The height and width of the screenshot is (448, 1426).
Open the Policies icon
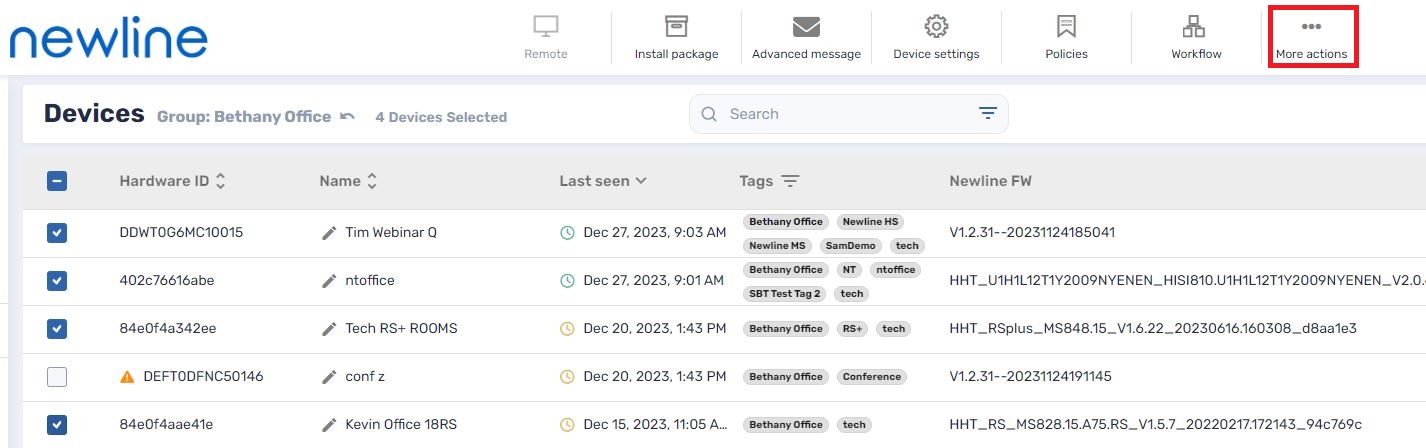coord(1066,26)
